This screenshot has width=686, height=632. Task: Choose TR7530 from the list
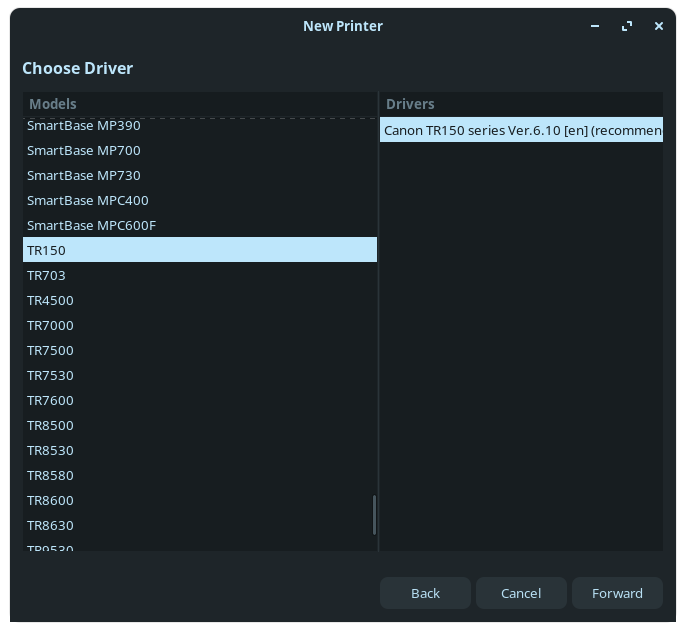(x=50, y=375)
